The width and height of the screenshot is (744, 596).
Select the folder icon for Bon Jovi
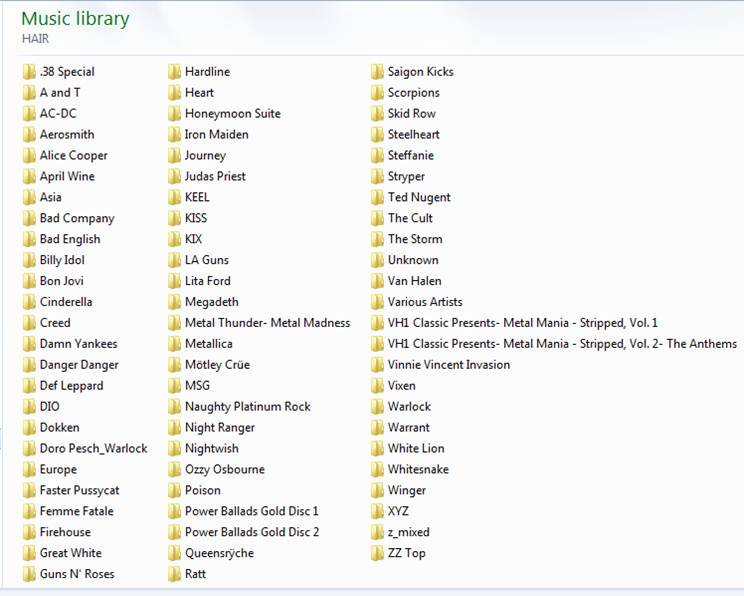28,281
